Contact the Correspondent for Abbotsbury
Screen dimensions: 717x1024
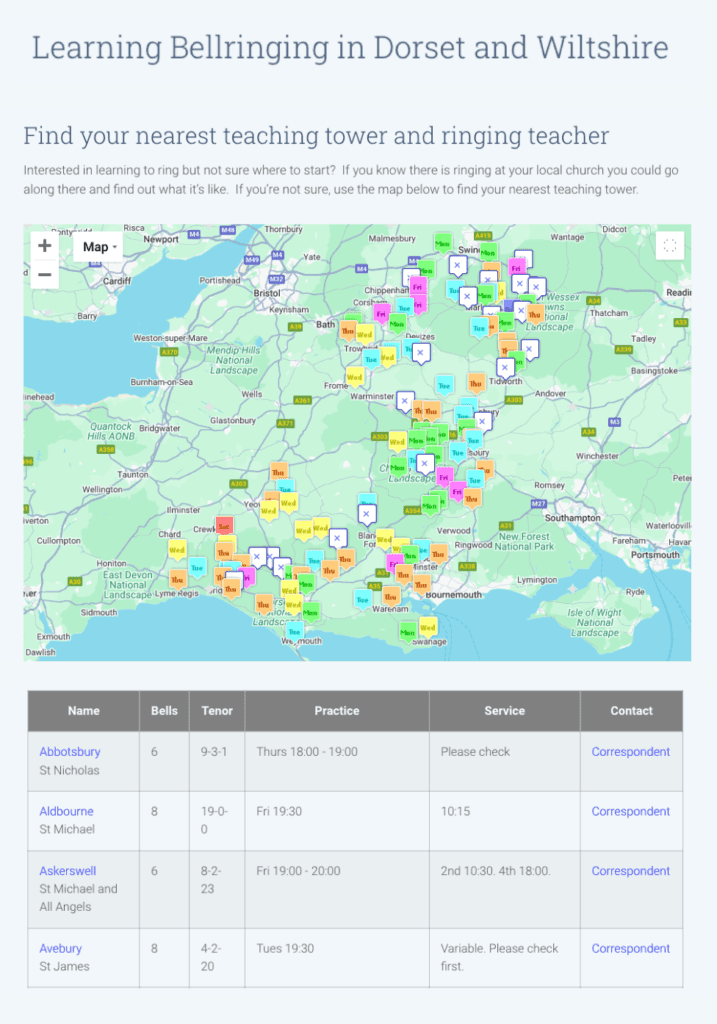coord(630,752)
